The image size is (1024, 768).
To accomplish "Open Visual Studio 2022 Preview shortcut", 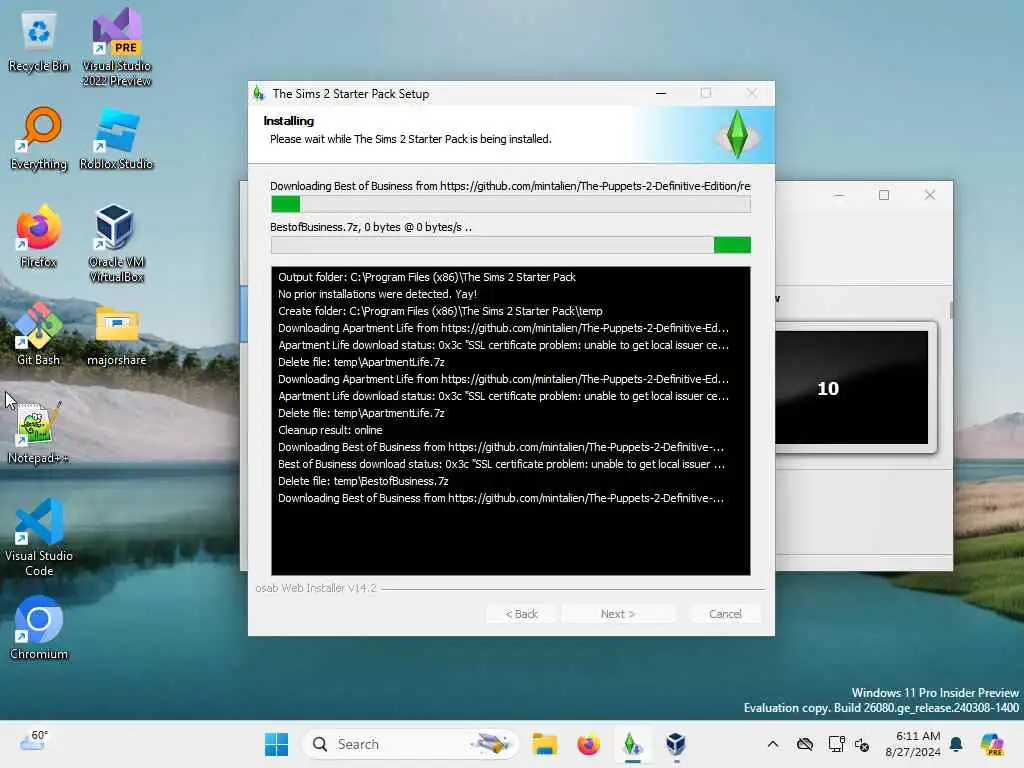I will tap(117, 47).
